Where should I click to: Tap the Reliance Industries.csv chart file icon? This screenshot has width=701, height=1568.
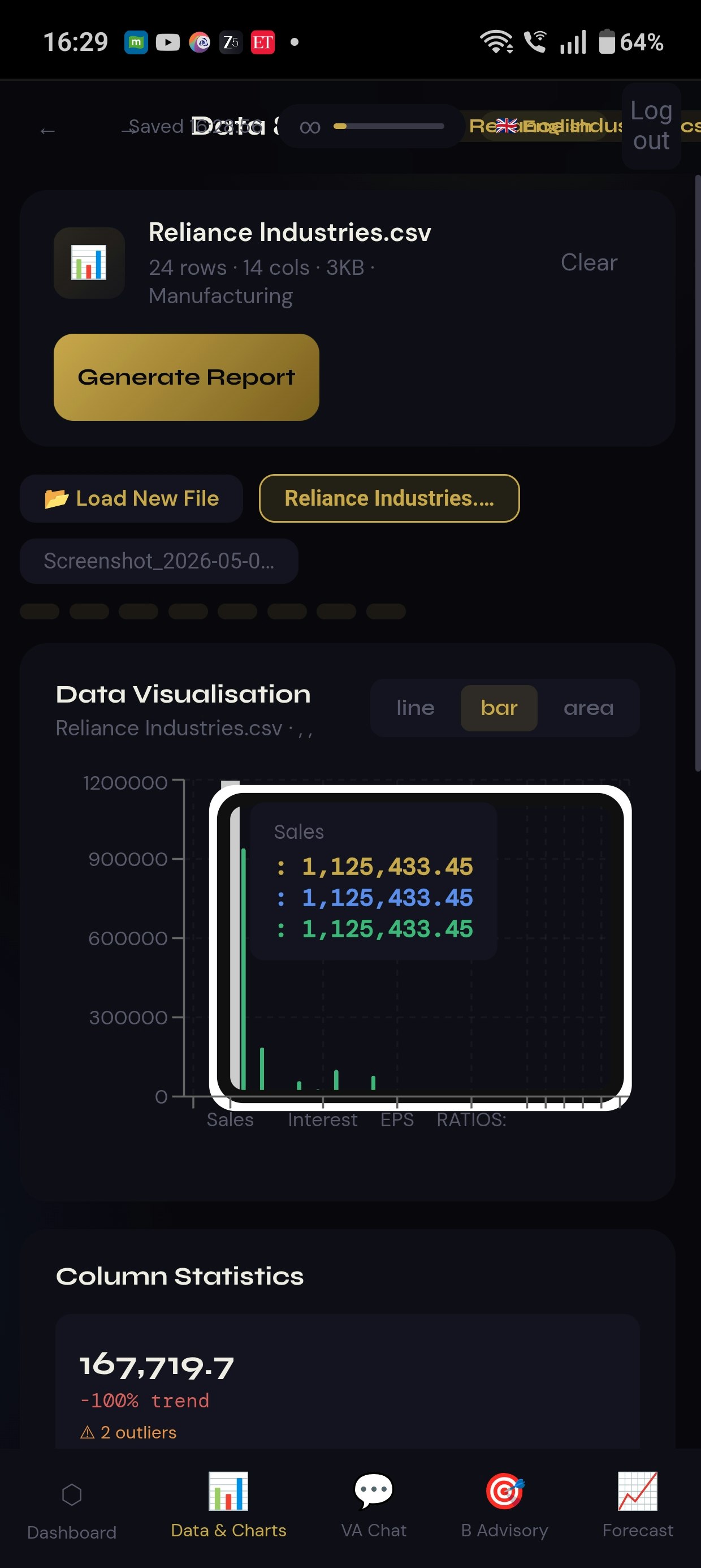(x=89, y=262)
